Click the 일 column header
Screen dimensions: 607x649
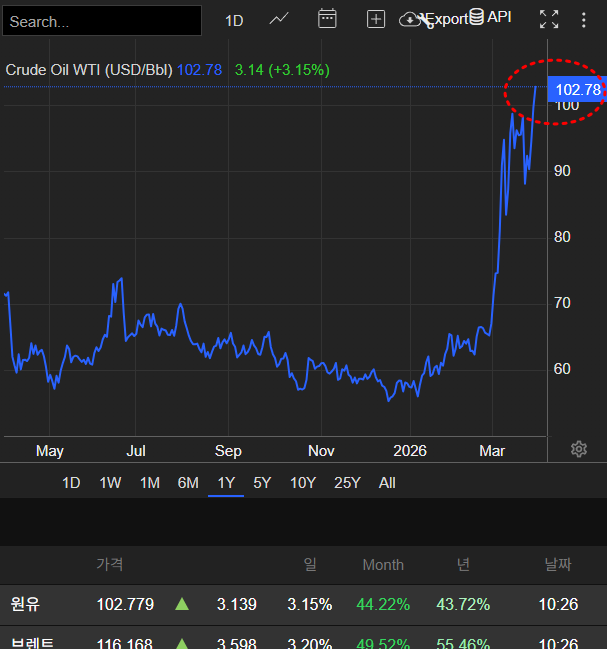(310, 564)
